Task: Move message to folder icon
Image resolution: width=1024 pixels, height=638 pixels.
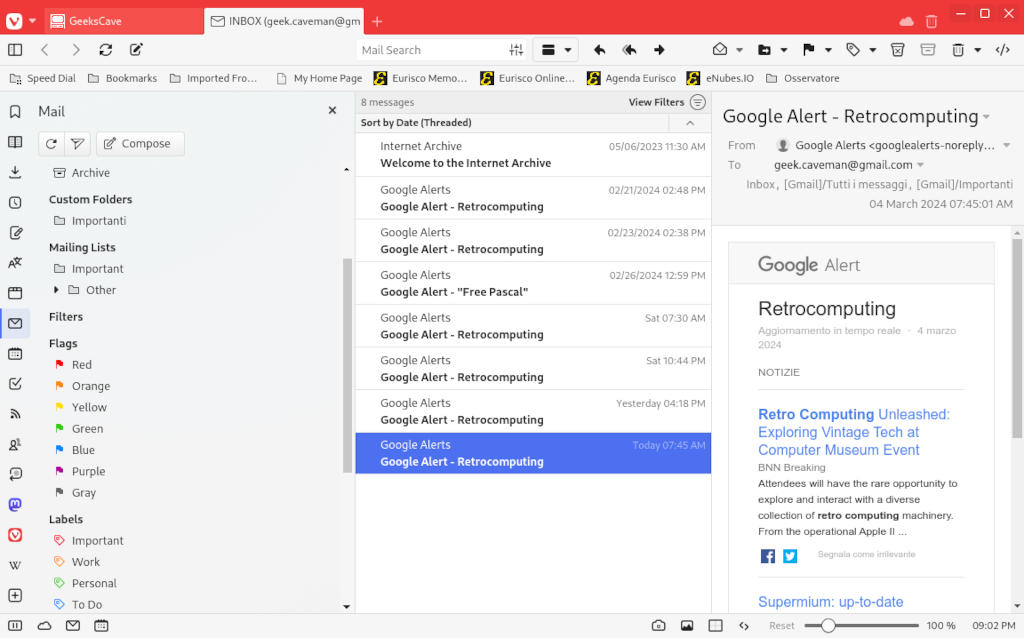Action: [x=764, y=50]
